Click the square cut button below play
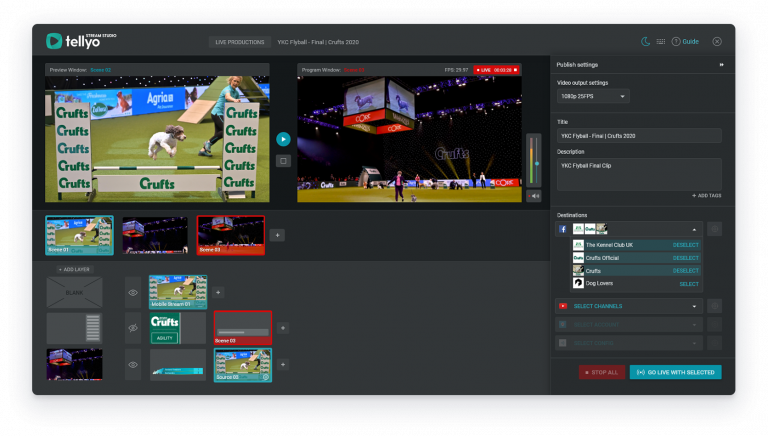 click(x=283, y=161)
